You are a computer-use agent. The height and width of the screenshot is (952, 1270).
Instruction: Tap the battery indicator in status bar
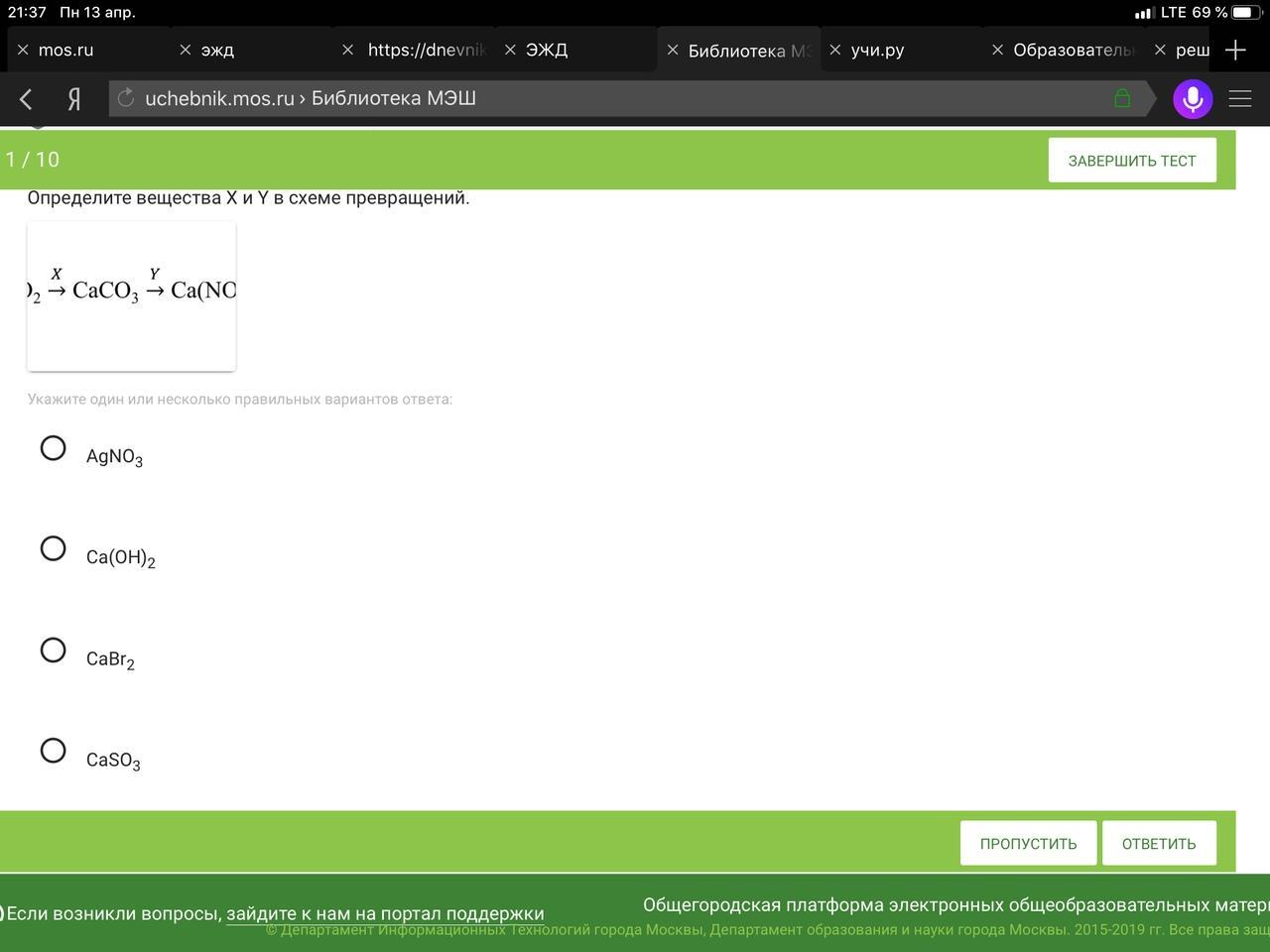[x=1245, y=12]
